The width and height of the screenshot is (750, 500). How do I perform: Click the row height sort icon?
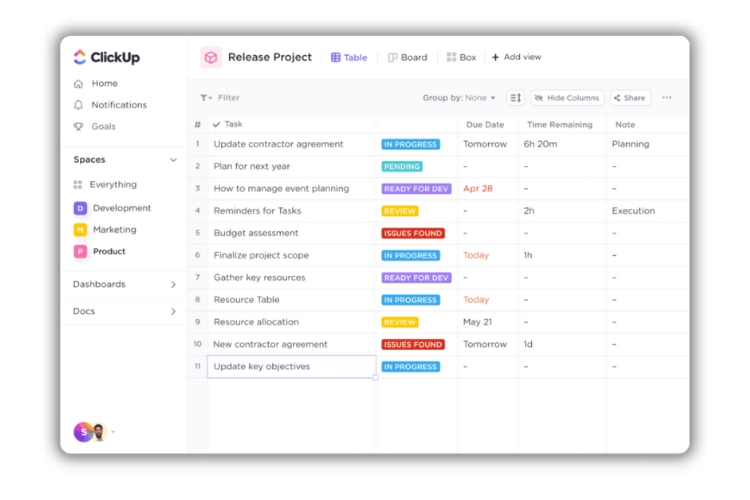[x=515, y=98]
